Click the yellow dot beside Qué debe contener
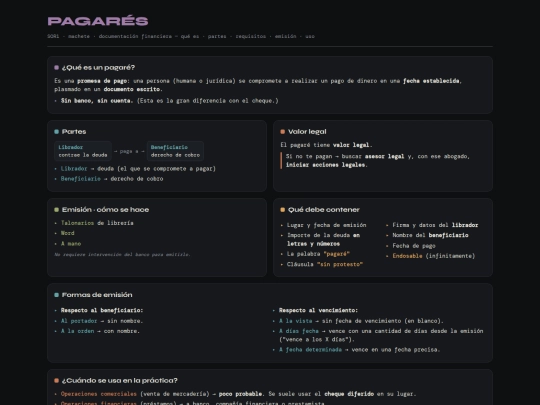 click(x=283, y=210)
